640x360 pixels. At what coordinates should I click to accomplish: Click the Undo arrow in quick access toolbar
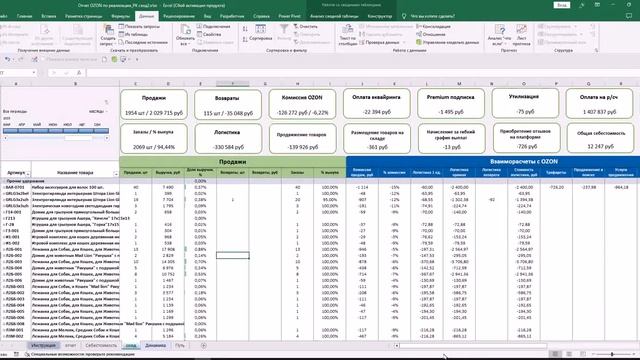tap(7, 60)
